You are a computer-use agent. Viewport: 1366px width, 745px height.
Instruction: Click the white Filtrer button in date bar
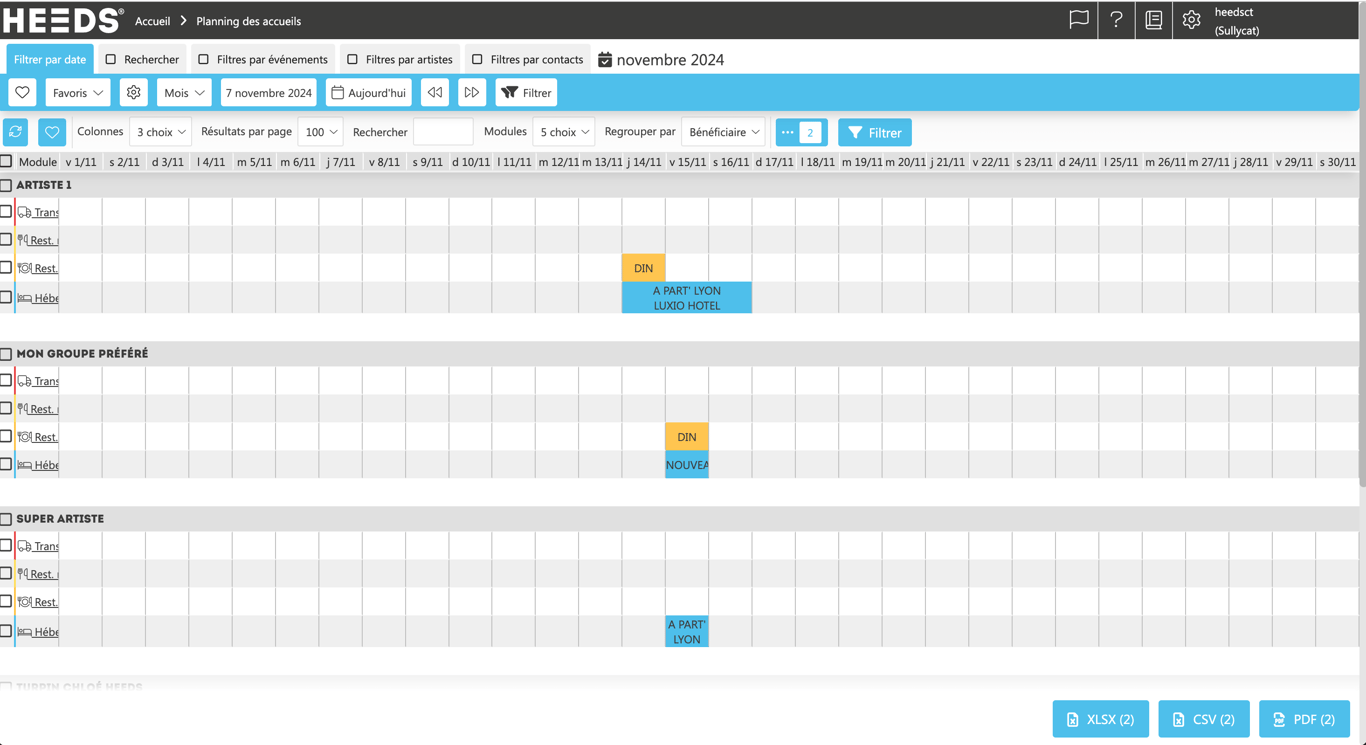[527, 93]
